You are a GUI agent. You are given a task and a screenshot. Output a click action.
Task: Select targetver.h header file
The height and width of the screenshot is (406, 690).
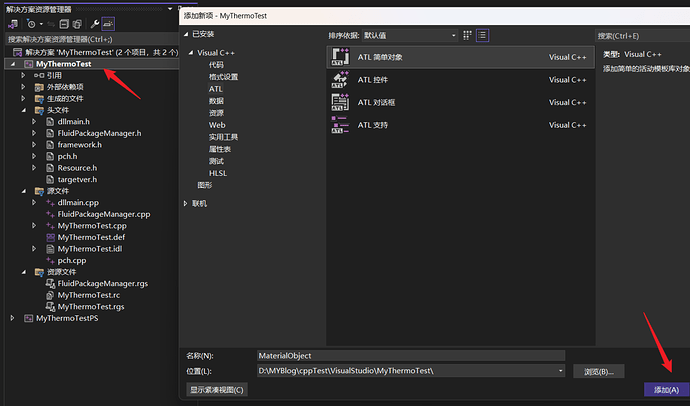77,179
